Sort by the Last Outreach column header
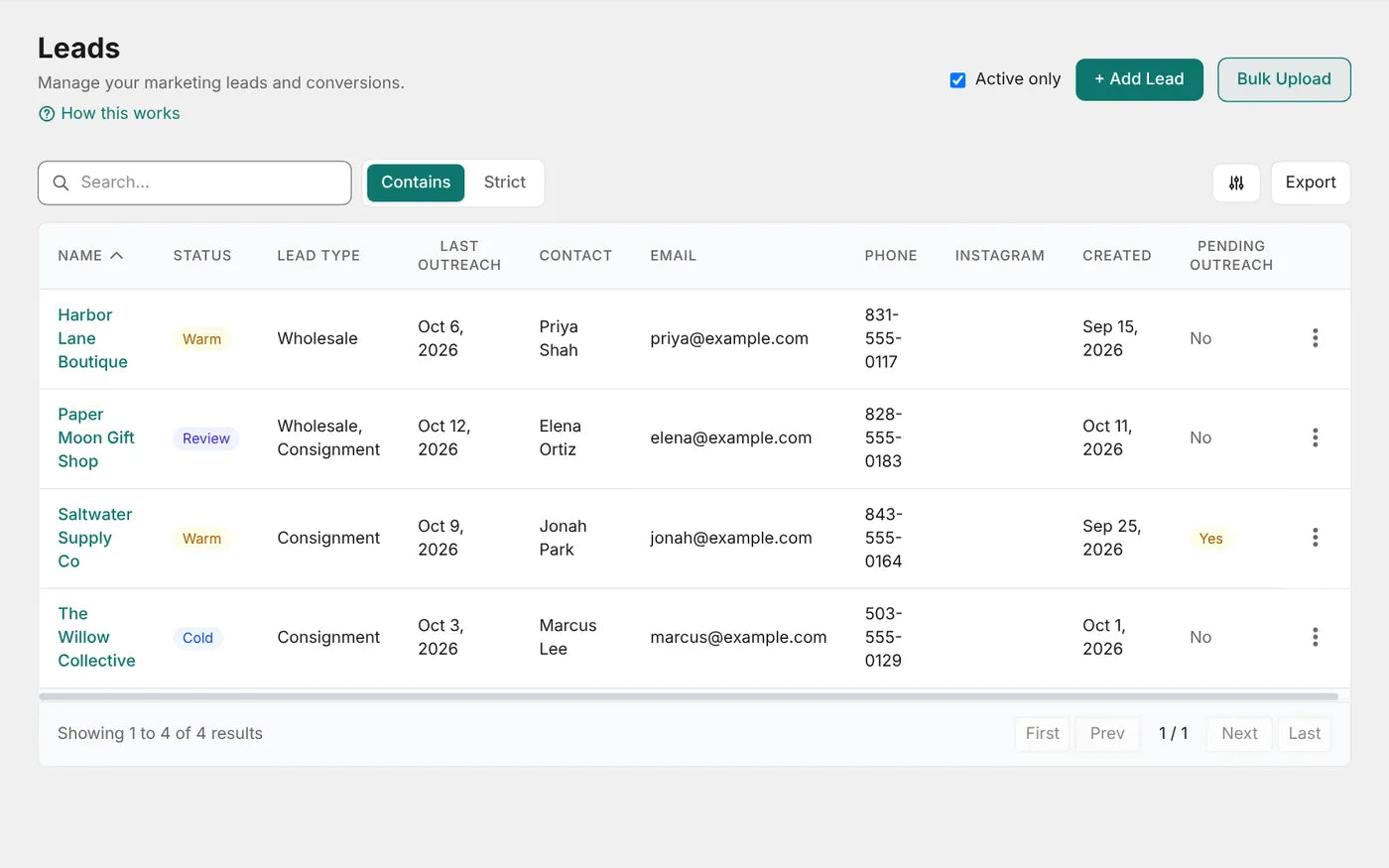This screenshot has width=1389, height=868. click(x=459, y=256)
